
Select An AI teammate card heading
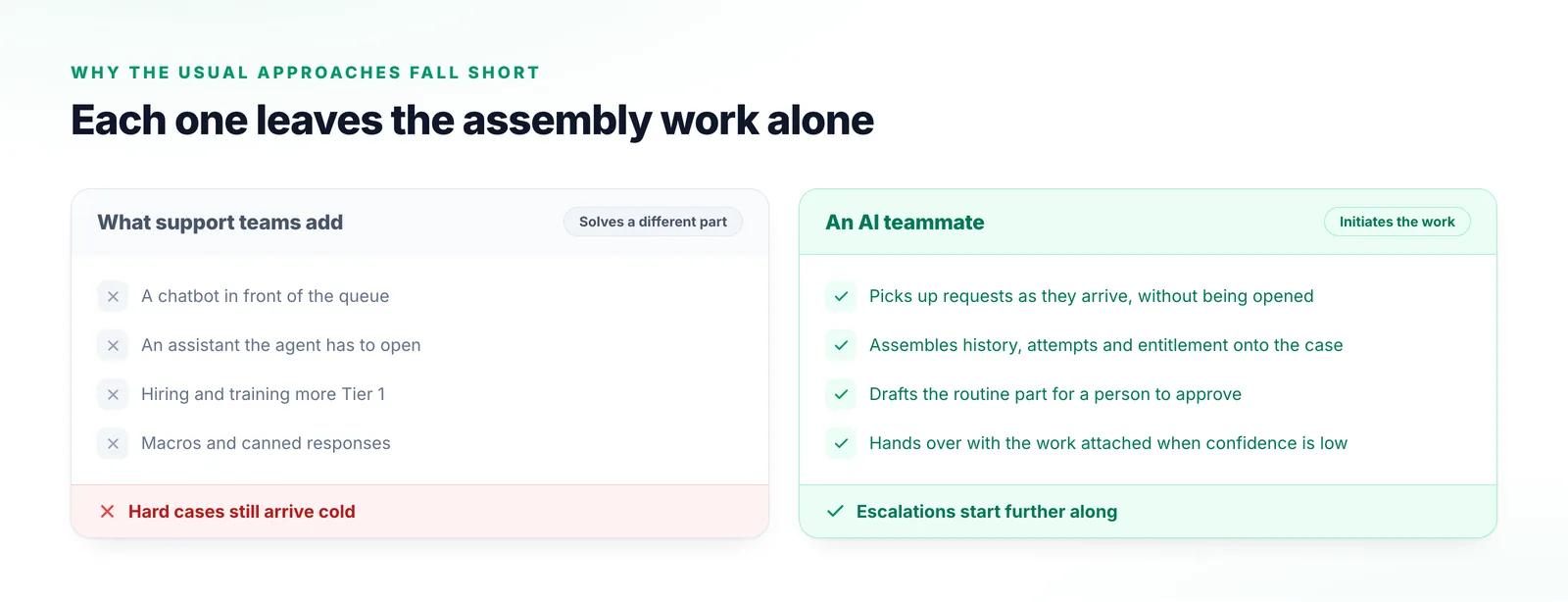pos(905,223)
